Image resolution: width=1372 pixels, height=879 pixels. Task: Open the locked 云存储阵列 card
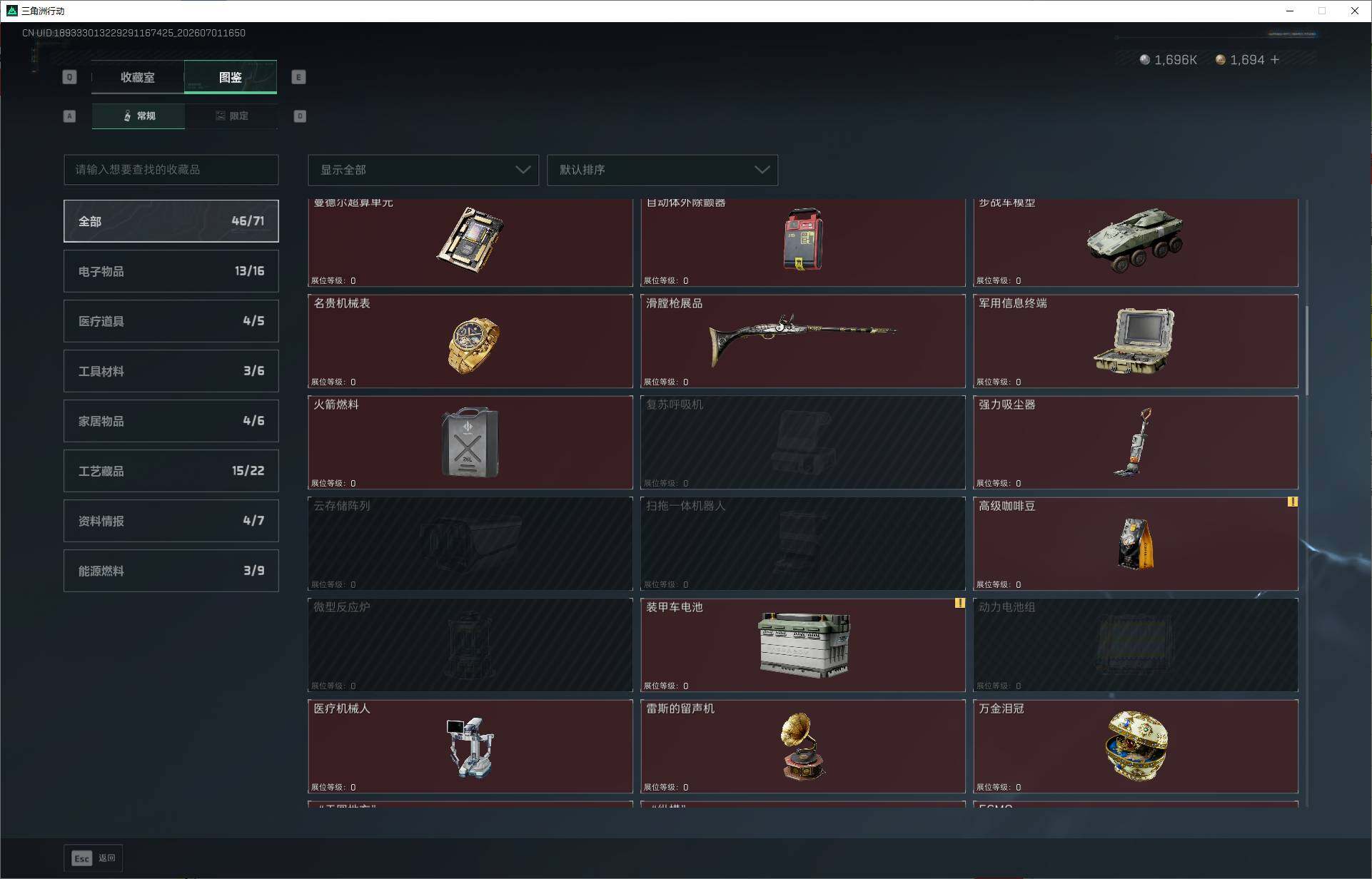[470, 544]
